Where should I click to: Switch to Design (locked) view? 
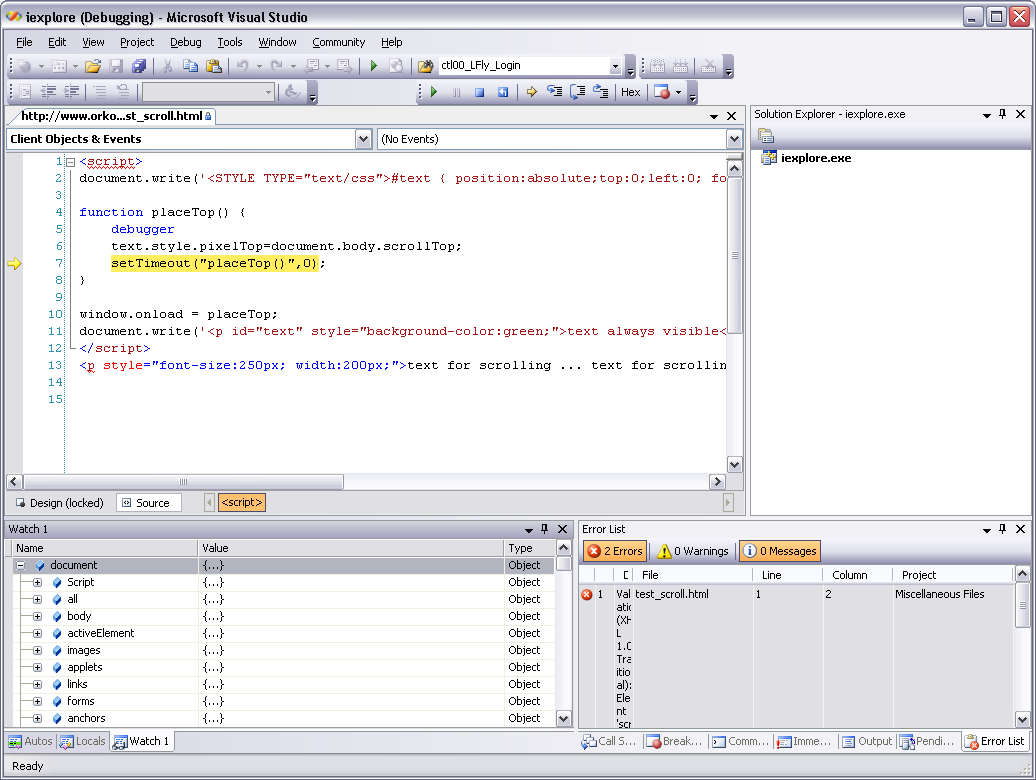click(x=60, y=503)
